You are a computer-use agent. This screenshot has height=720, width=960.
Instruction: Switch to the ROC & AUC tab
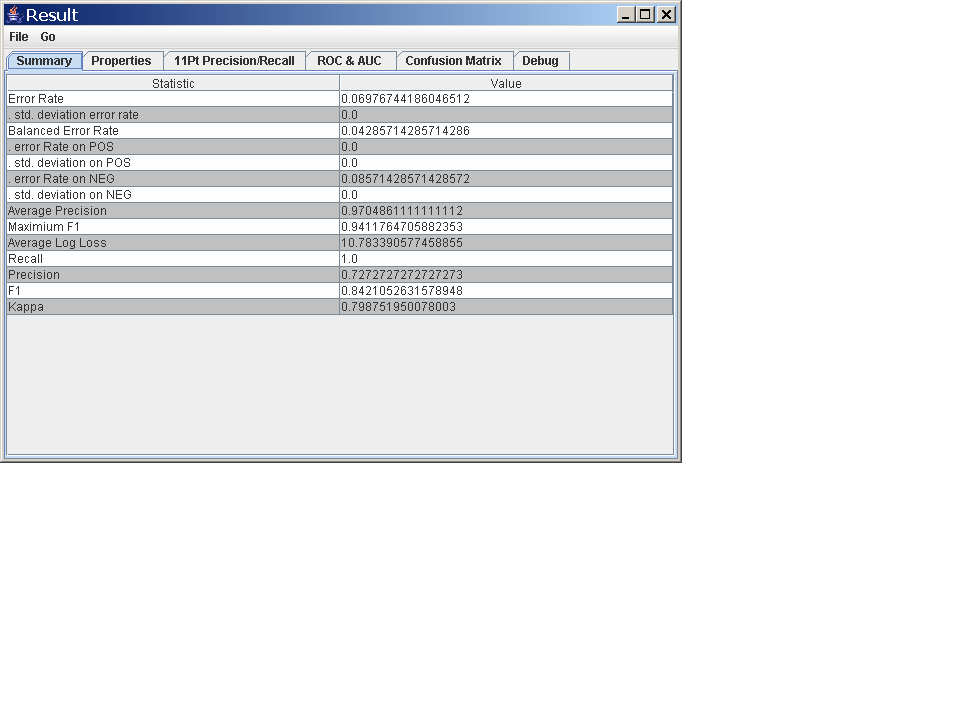pos(349,61)
